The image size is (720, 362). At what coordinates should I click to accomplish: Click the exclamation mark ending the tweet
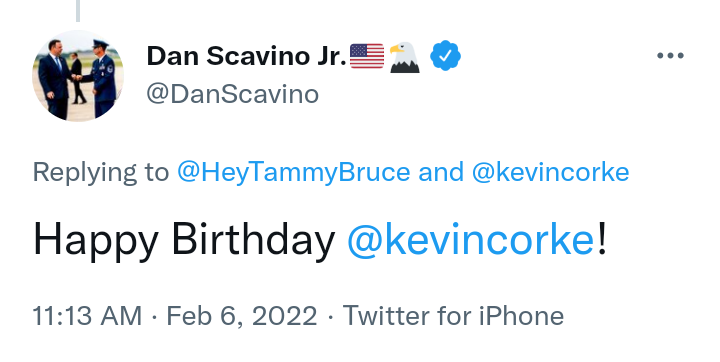[602, 239]
